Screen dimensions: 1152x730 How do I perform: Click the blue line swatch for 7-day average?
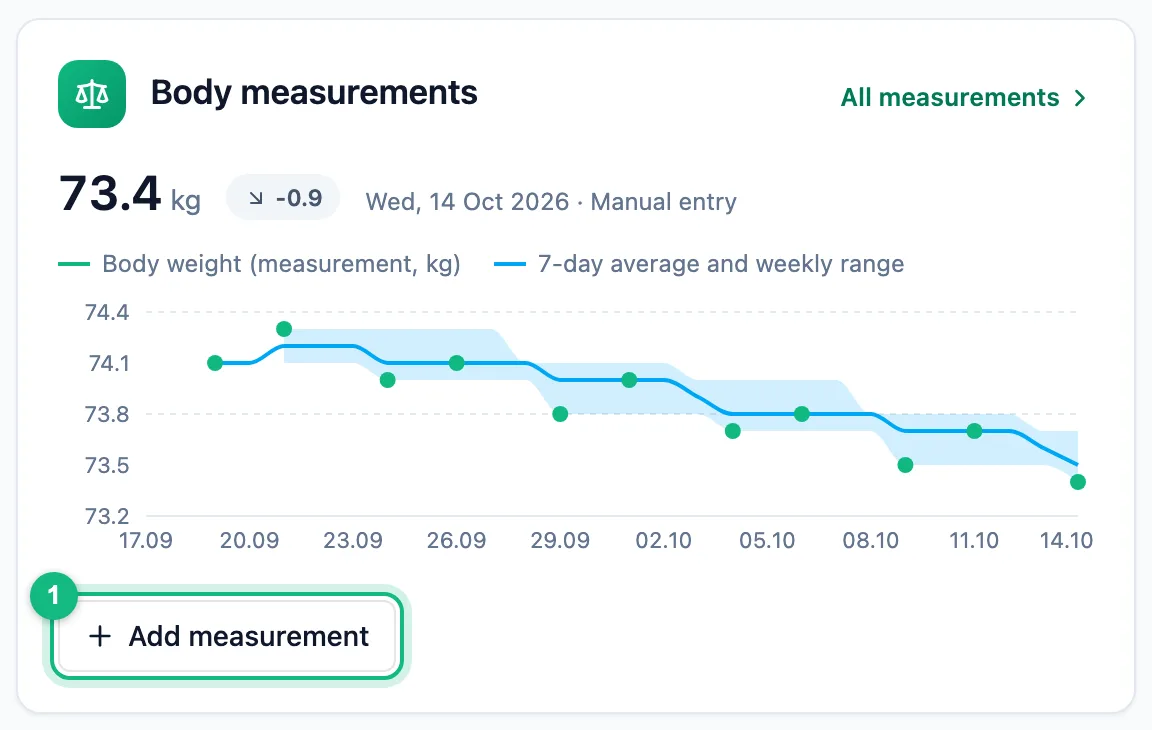510,264
